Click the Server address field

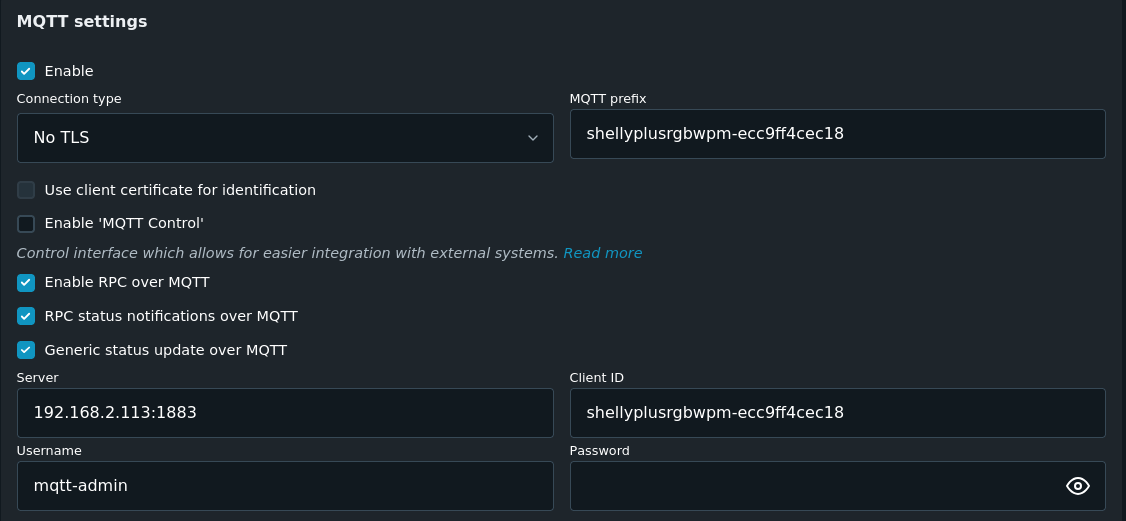click(285, 413)
